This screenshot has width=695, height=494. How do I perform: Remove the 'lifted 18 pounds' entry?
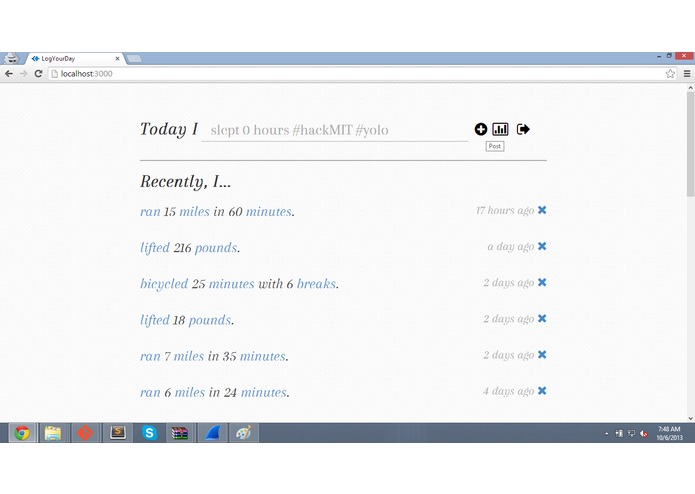(542, 319)
